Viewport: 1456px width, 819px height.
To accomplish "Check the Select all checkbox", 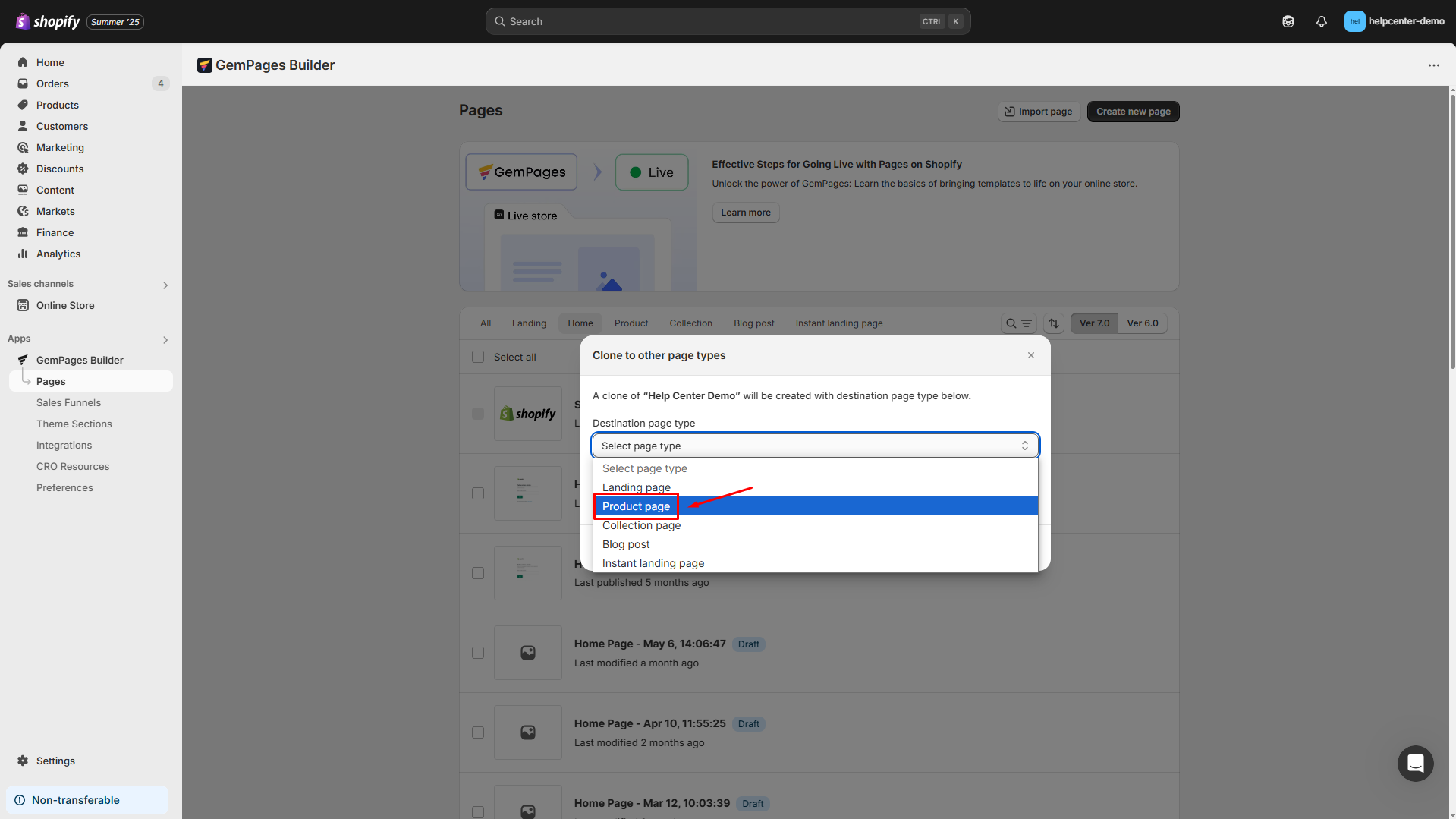I will 478,357.
